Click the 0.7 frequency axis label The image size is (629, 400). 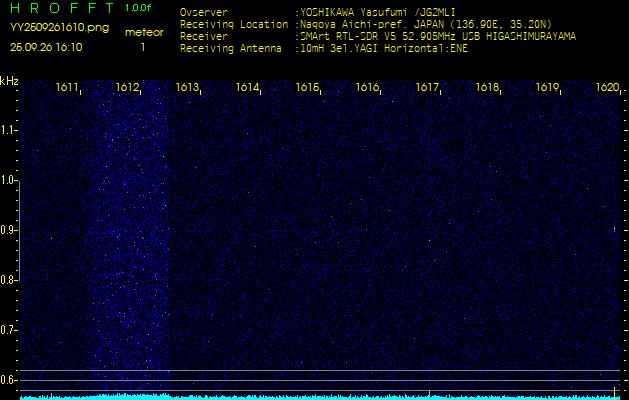pyautogui.click(x=9, y=329)
